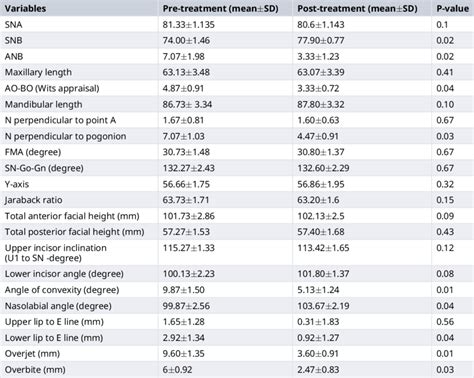Select the P-value column header

[x=452, y=8]
